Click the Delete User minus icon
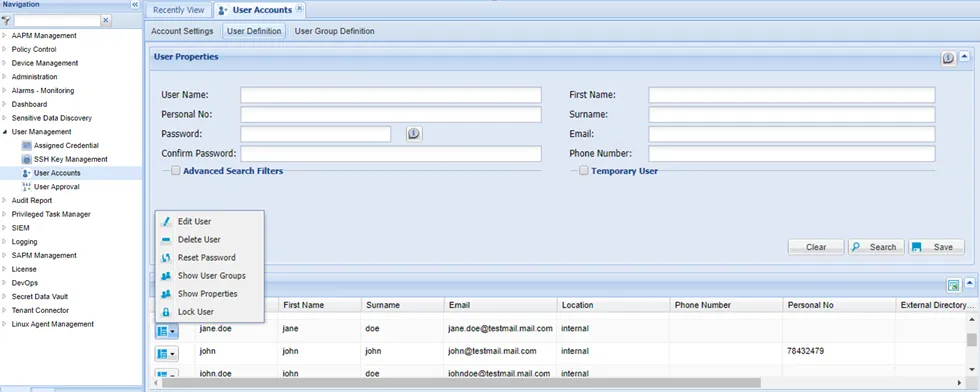Image resolution: width=980 pixels, height=392 pixels. [x=166, y=239]
